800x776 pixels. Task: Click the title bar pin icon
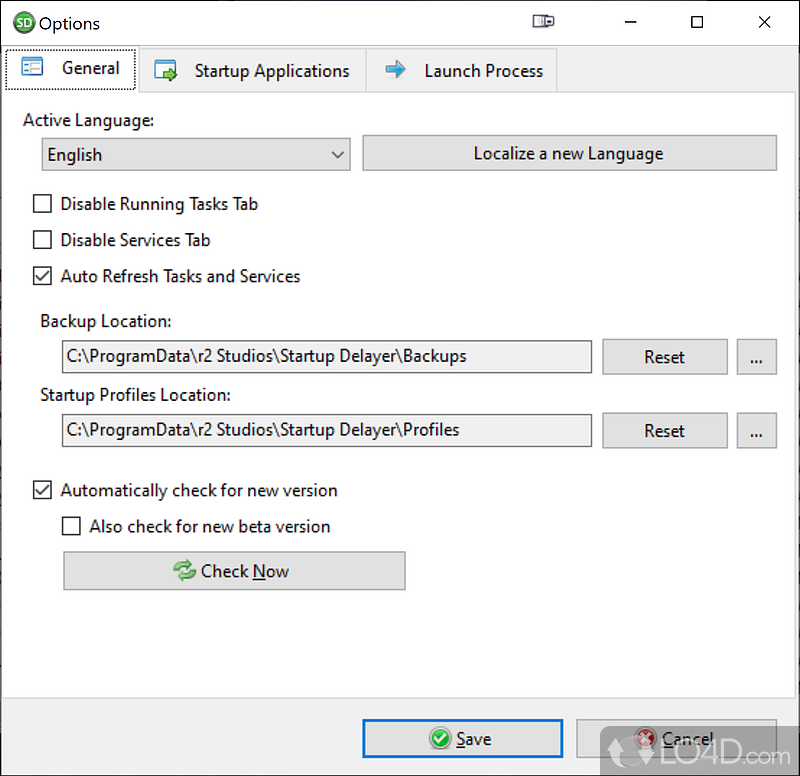click(543, 22)
